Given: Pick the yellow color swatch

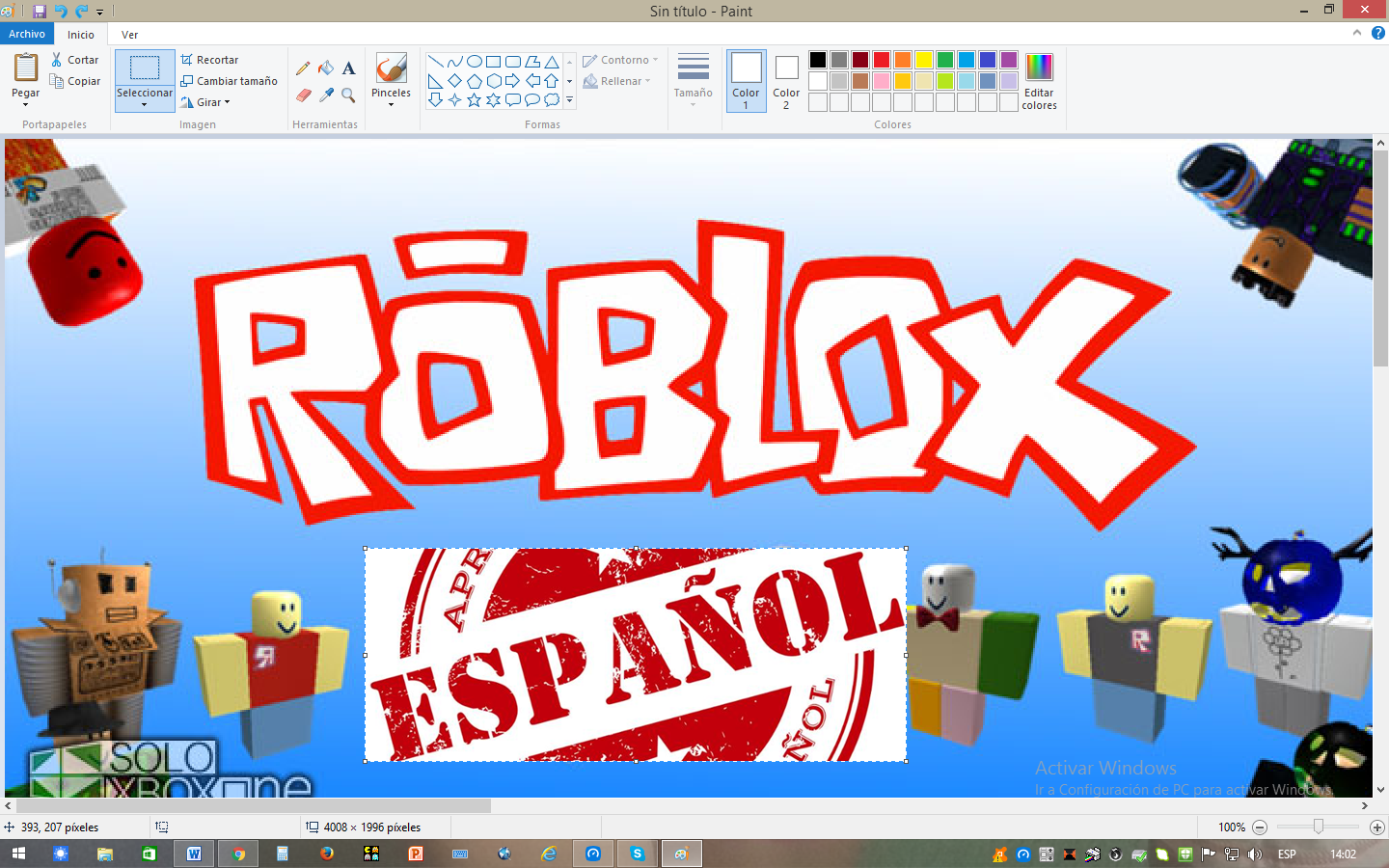Looking at the screenshot, I should pos(924,60).
